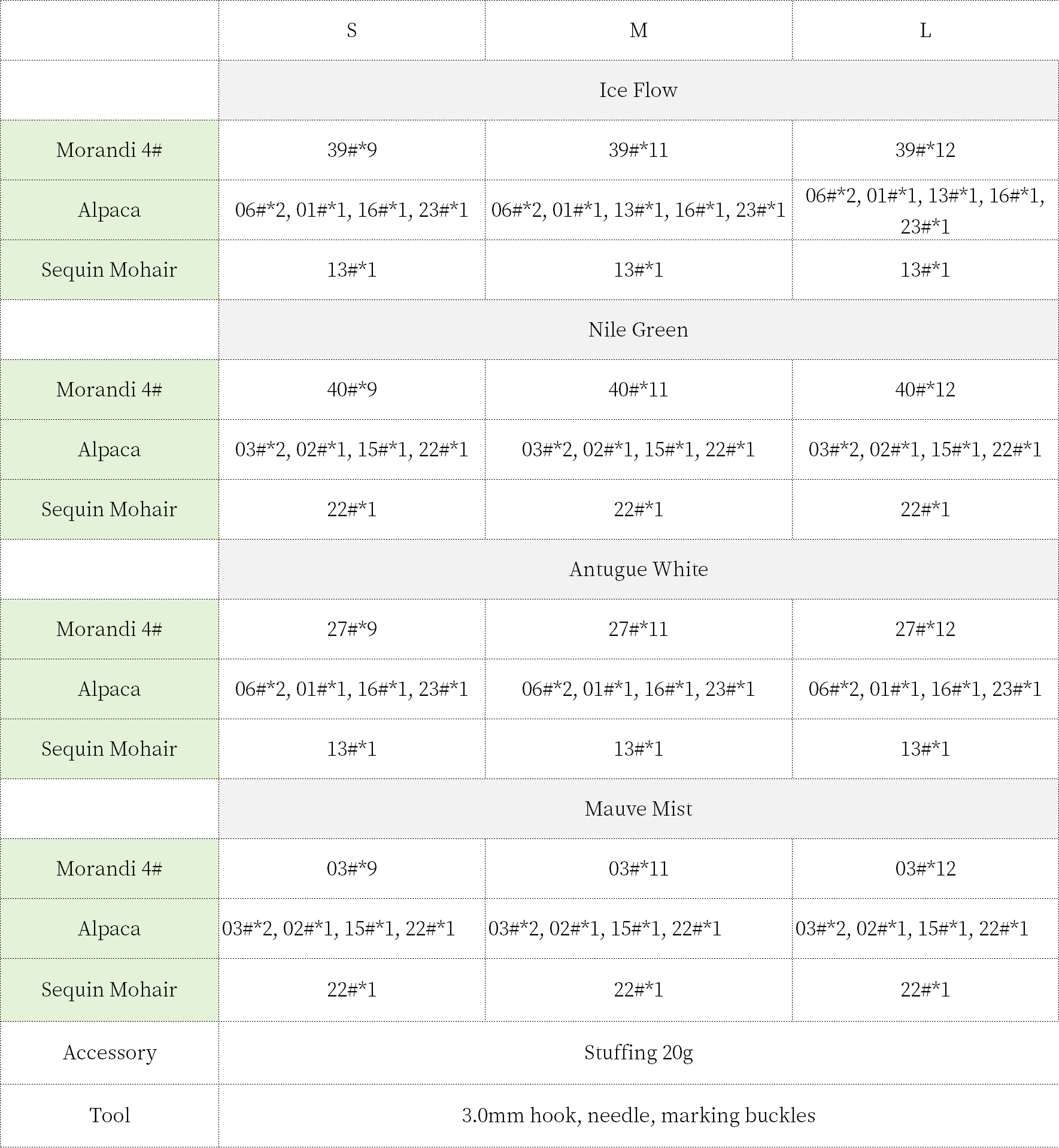Select the 40#*9 cell
The height and width of the screenshot is (1148, 1059).
(351, 389)
